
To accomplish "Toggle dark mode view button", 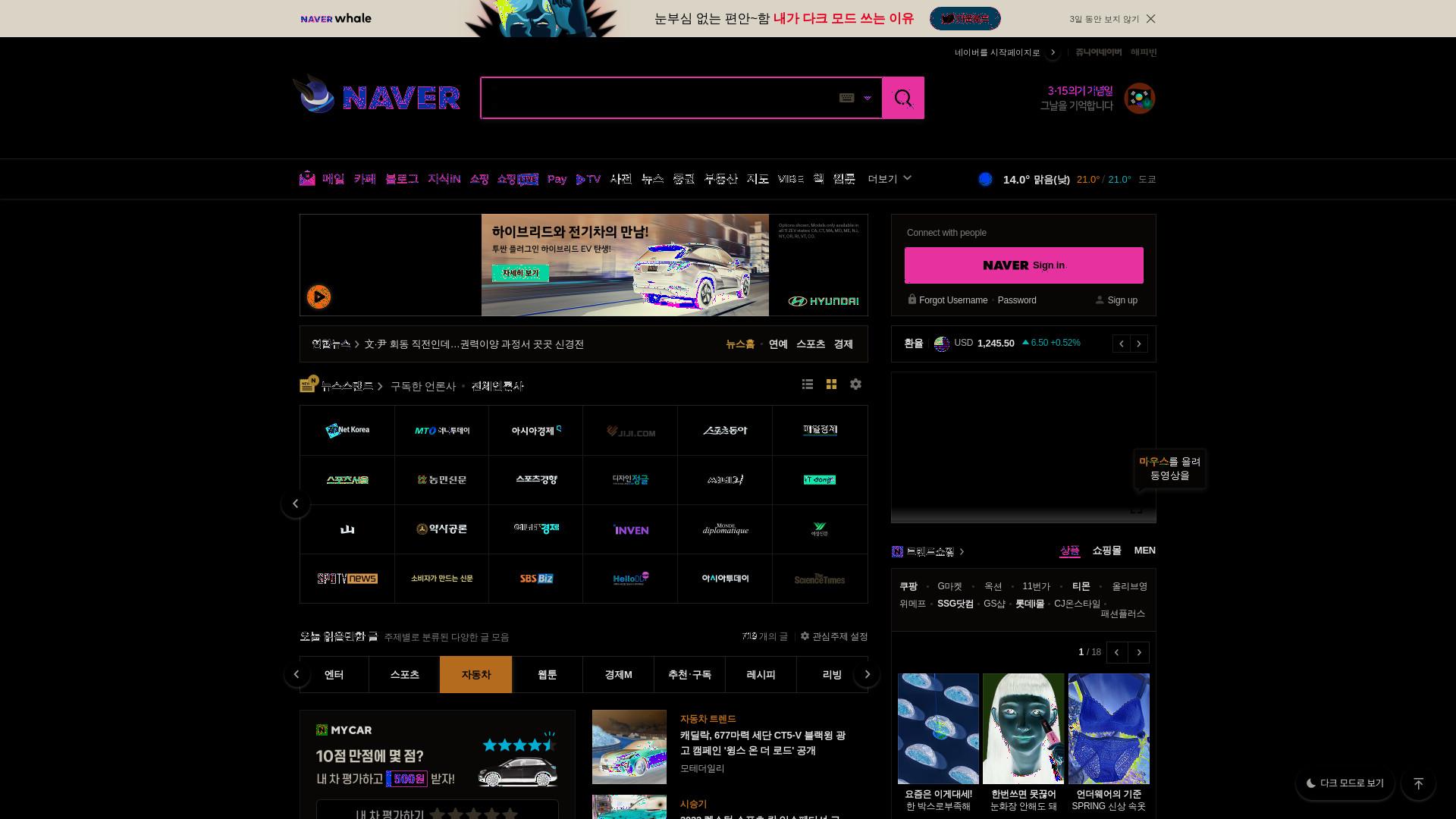I will 1345,783.
